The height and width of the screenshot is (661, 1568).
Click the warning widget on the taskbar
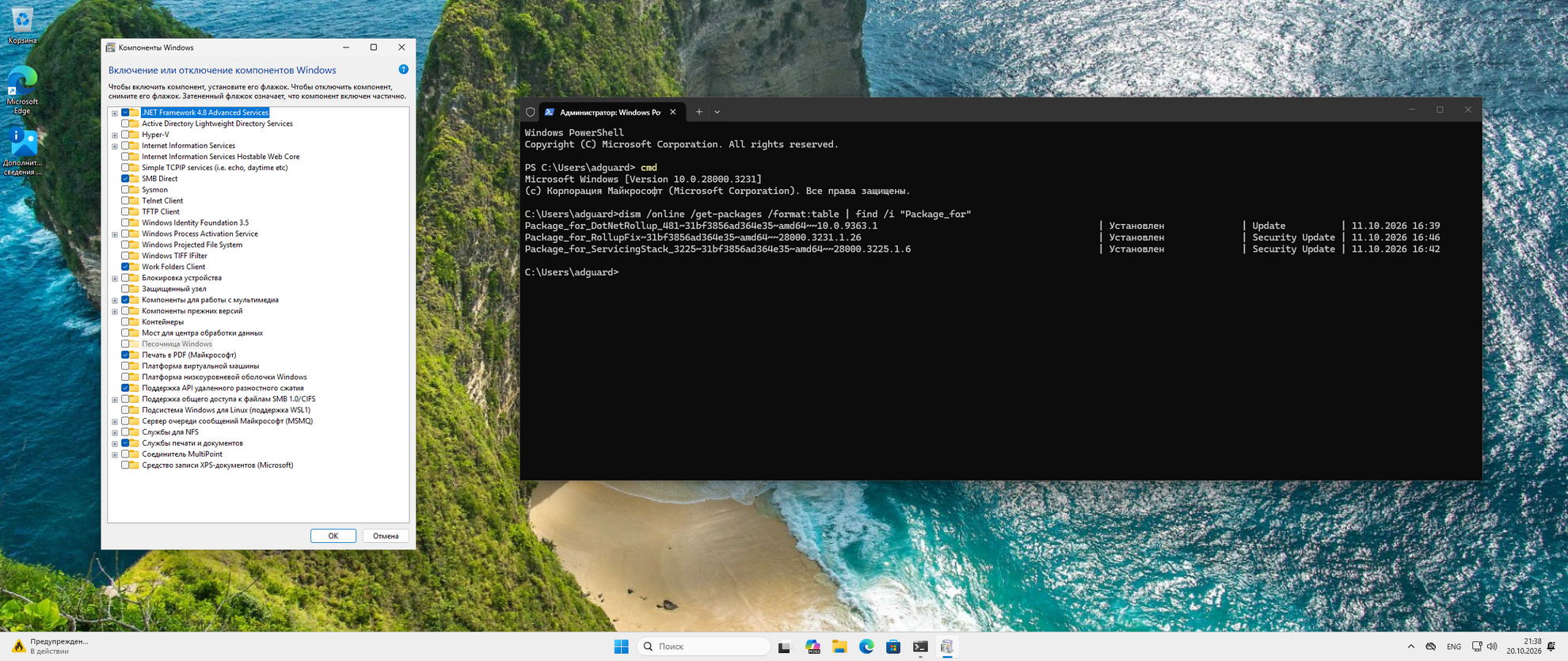tap(51, 646)
